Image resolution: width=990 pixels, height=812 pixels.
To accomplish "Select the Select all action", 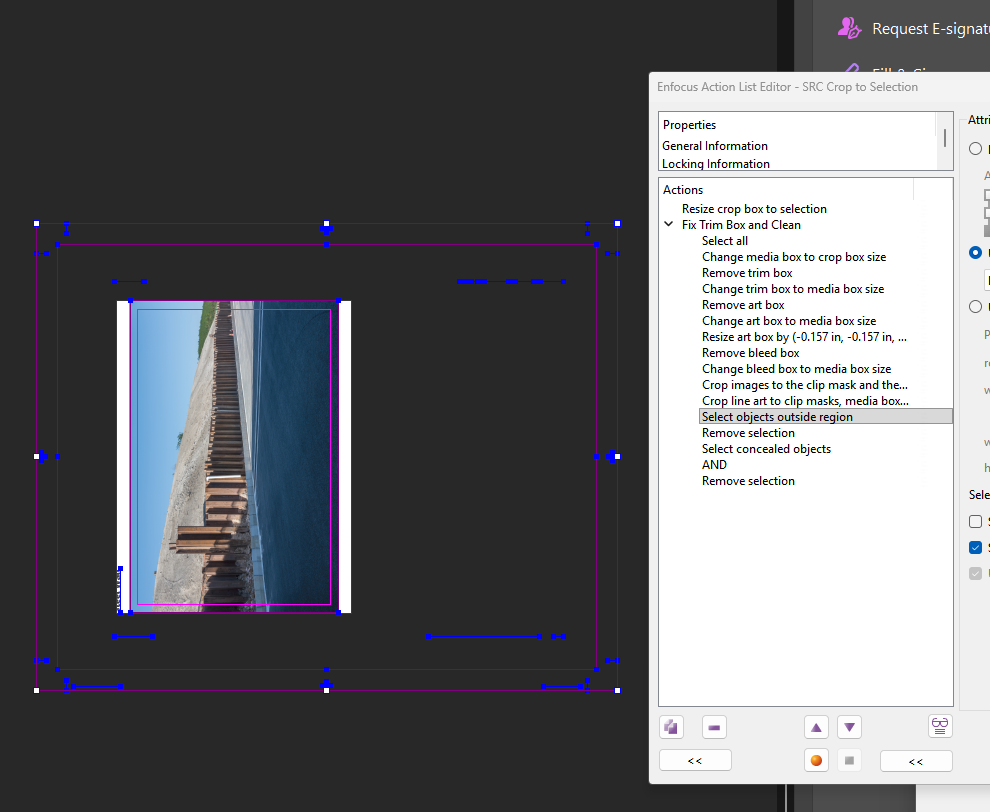I will pyautogui.click(x=725, y=241).
